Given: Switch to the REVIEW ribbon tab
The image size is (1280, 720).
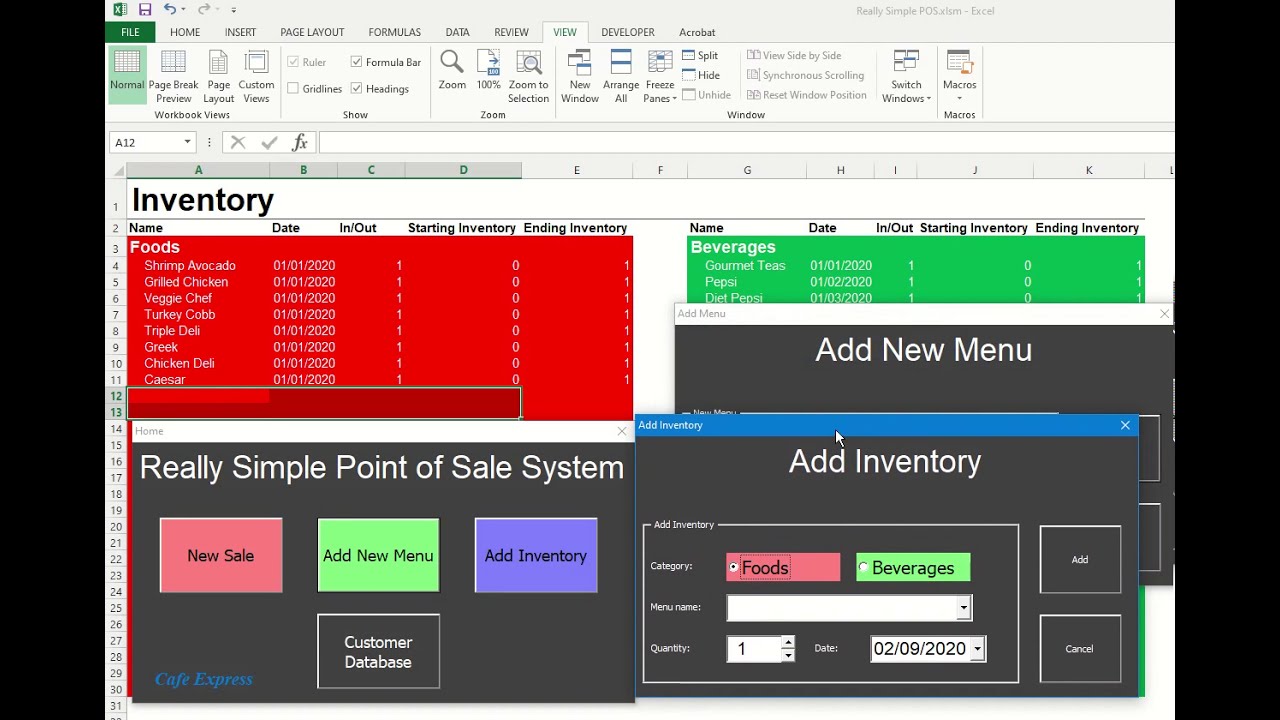Looking at the screenshot, I should (x=511, y=32).
